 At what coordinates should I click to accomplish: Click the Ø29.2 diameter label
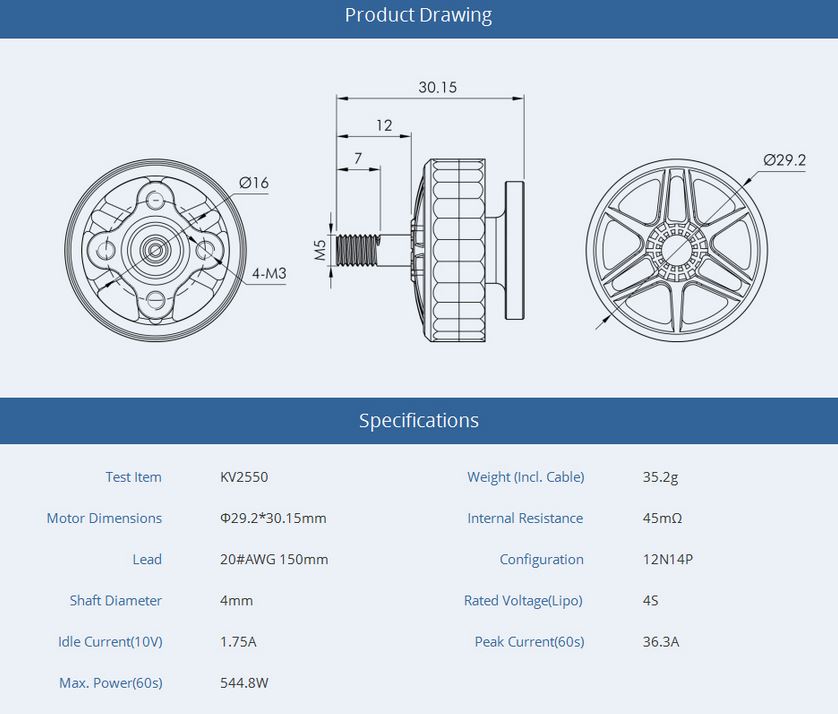click(784, 160)
